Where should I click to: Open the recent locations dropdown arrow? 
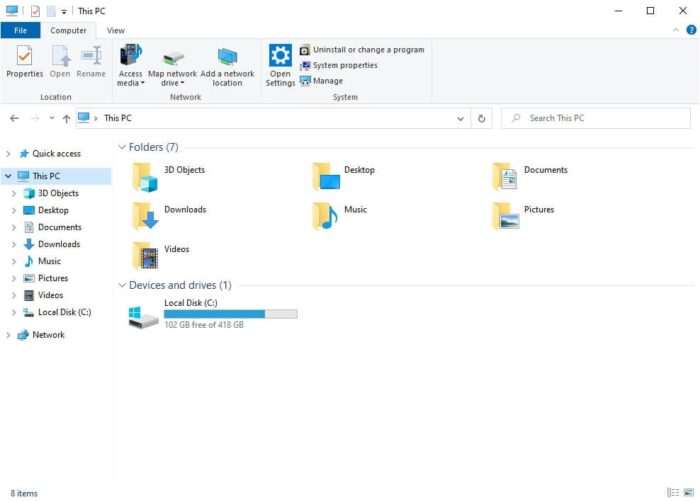pos(52,118)
